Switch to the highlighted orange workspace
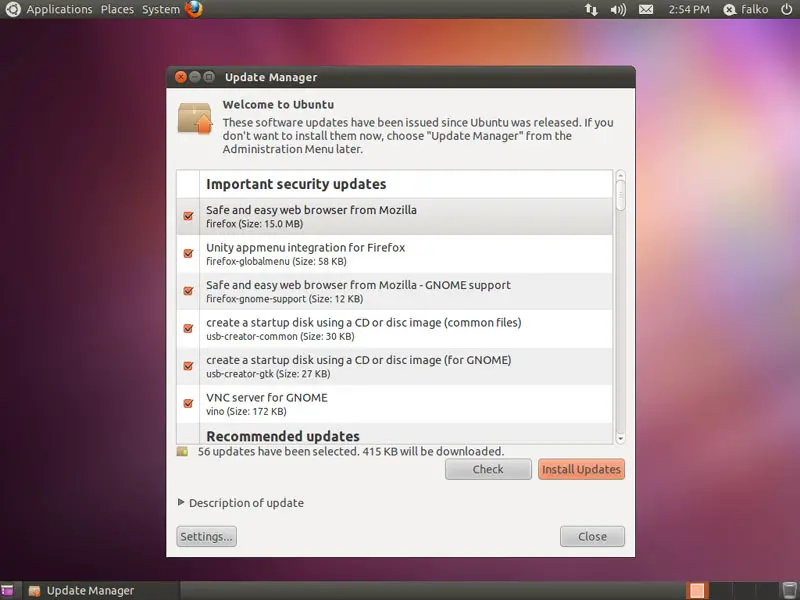The width and height of the screenshot is (800, 600). pos(697,591)
